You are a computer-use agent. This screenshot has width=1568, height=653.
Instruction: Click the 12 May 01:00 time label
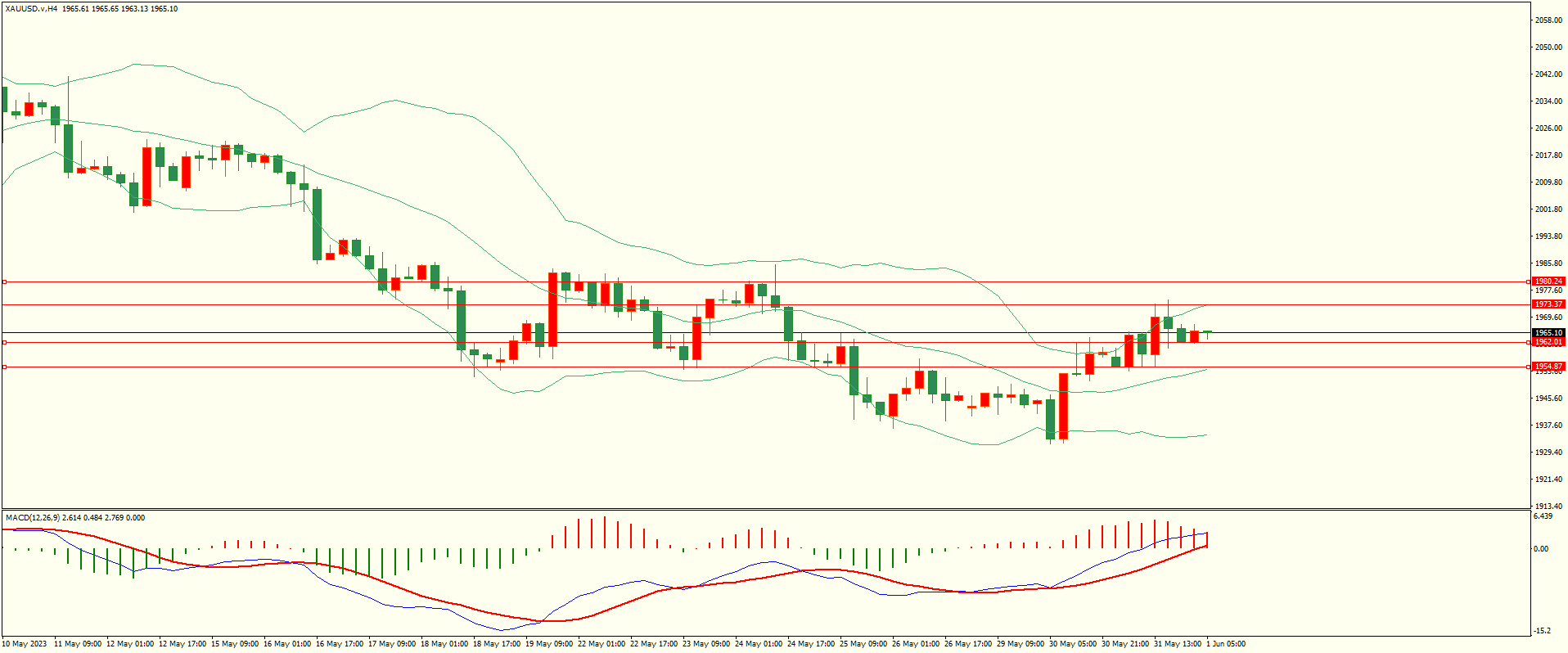(129, 644)
